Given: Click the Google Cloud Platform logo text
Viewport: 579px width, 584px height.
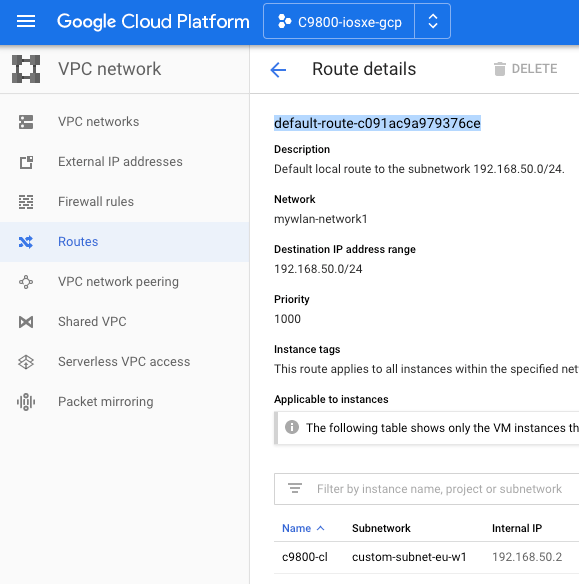Looking at the screenshot, I should click(153, 22).
